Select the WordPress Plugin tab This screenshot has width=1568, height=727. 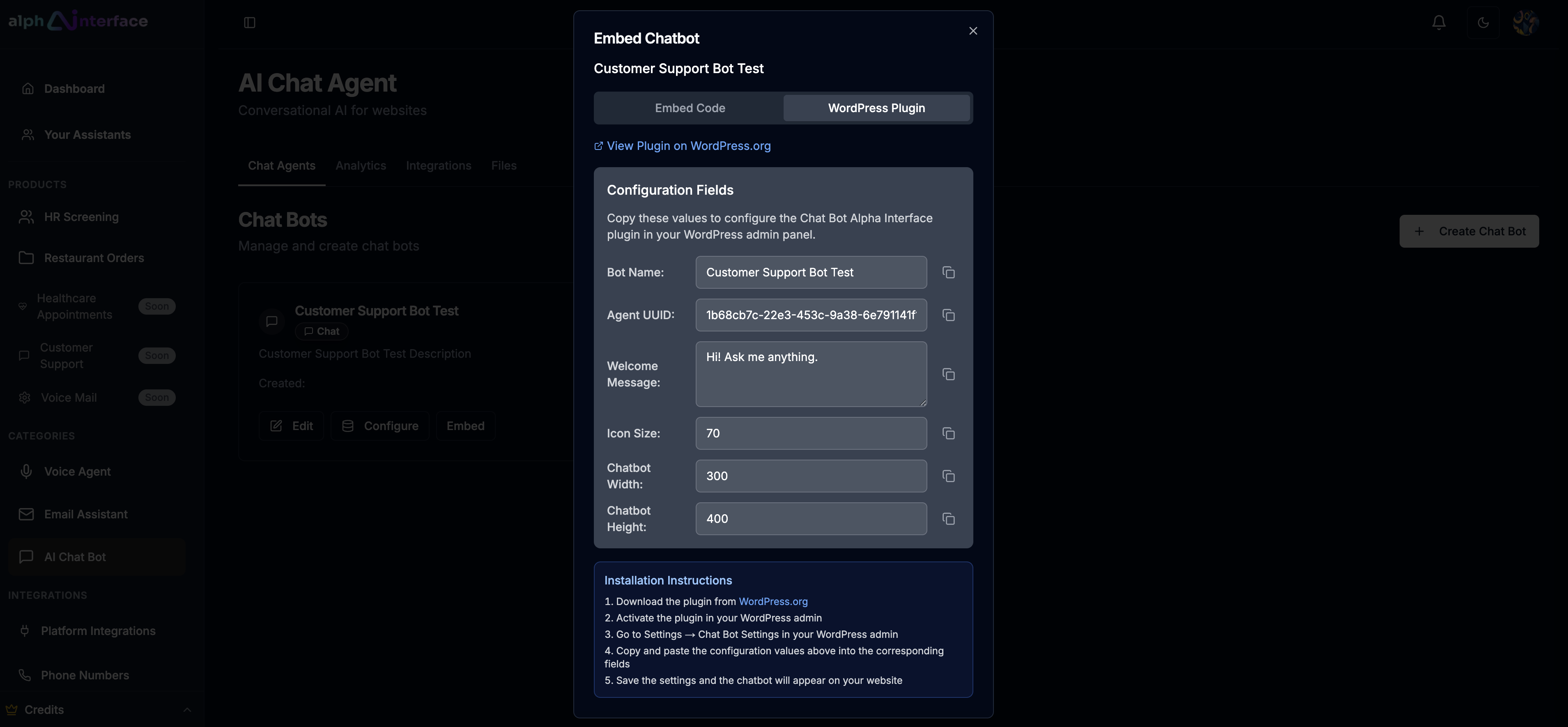pyautogui.click(x=876, y=108)
